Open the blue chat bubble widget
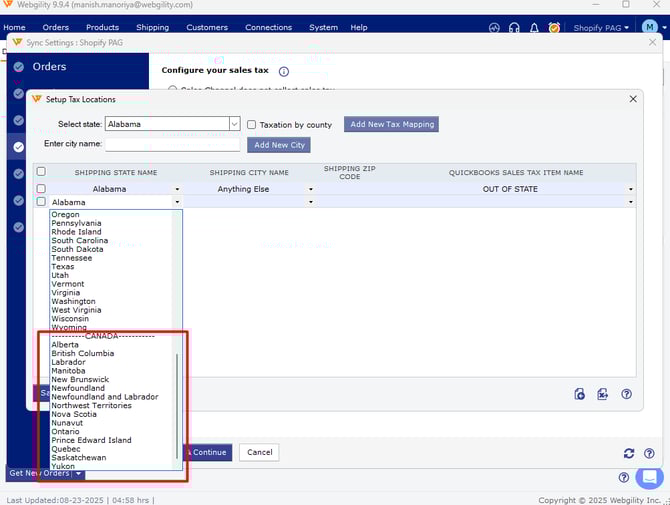670x505 pixels. point(649,477)
